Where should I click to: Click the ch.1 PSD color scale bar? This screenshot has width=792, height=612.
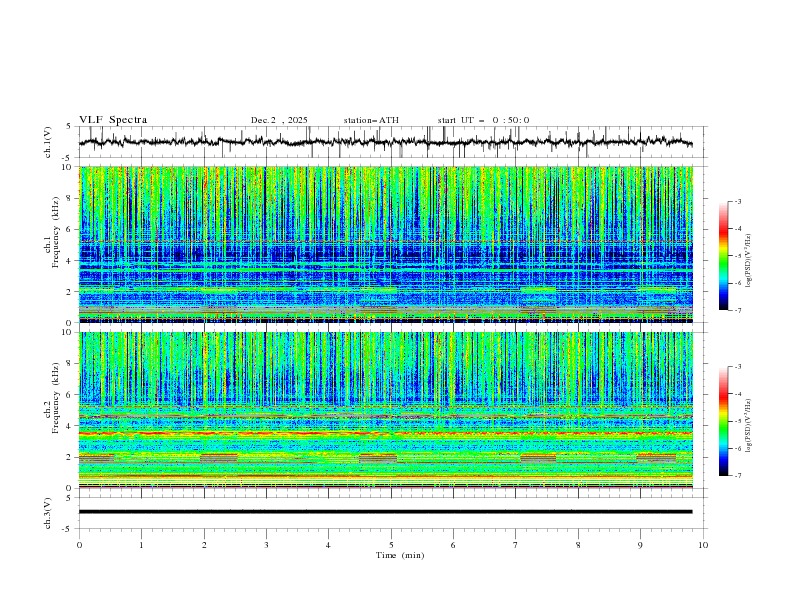[x=723, y=255]
